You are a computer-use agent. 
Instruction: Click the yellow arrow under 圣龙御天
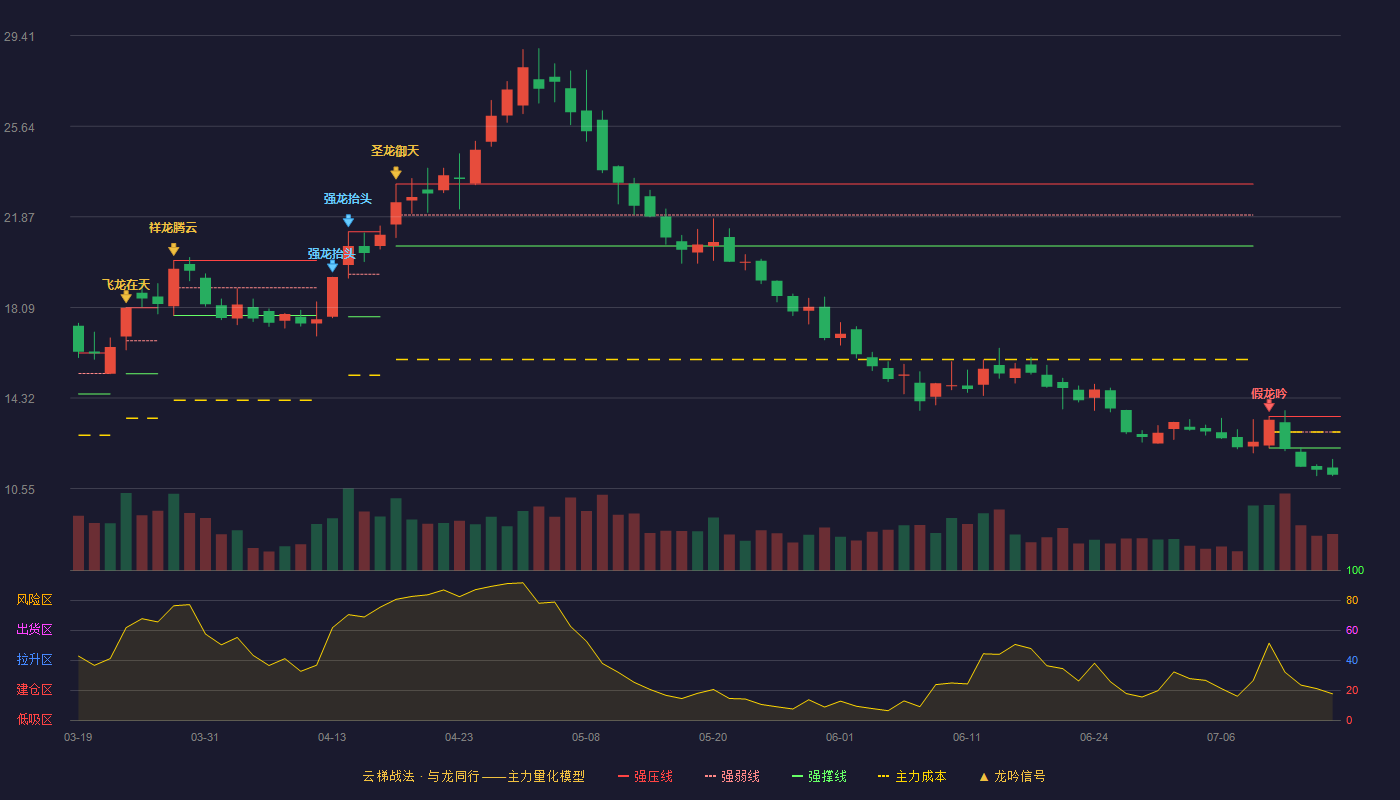pos(396,173)
